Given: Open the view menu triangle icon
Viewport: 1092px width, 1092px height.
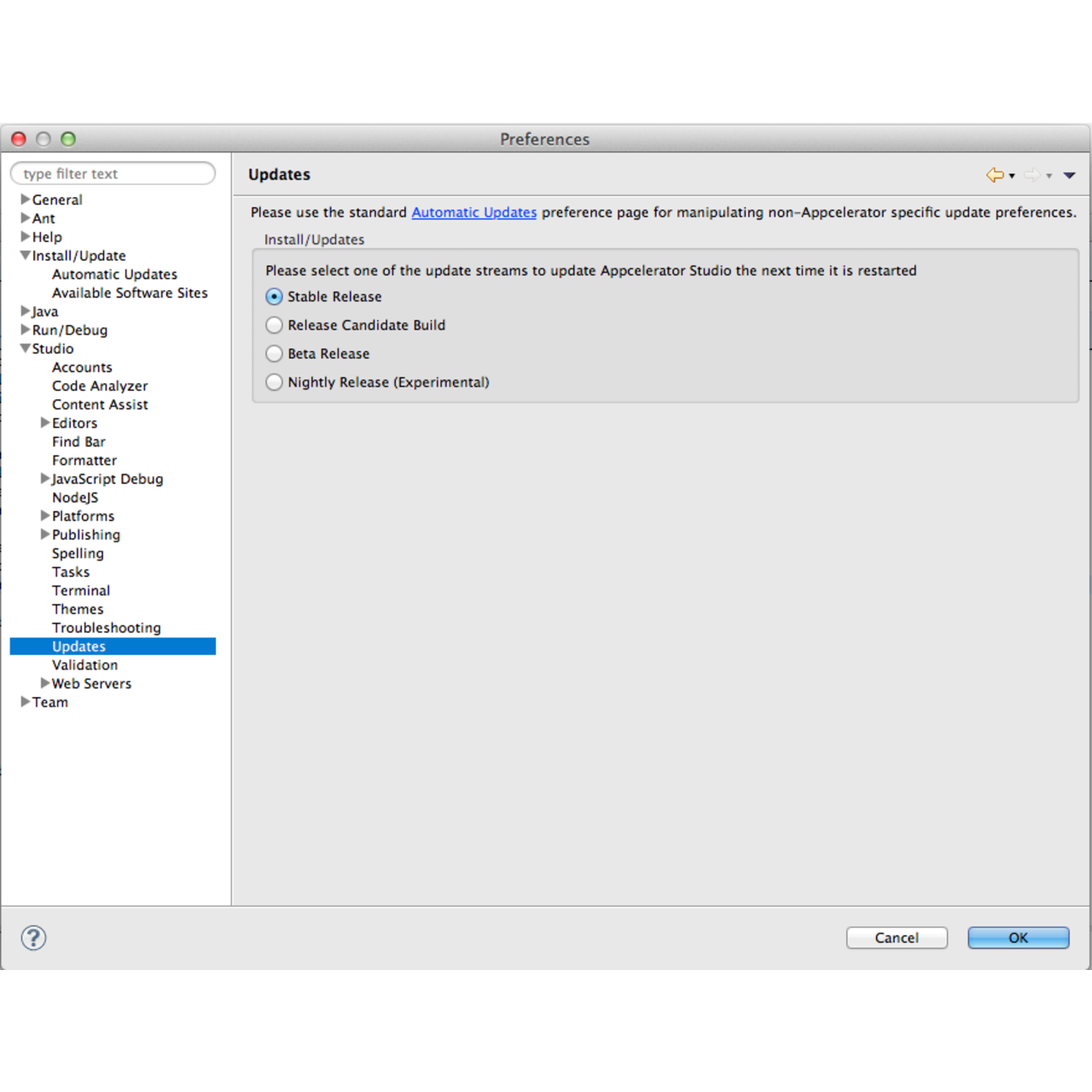Looking at the screenshot, I should [x=1069, y=175].
